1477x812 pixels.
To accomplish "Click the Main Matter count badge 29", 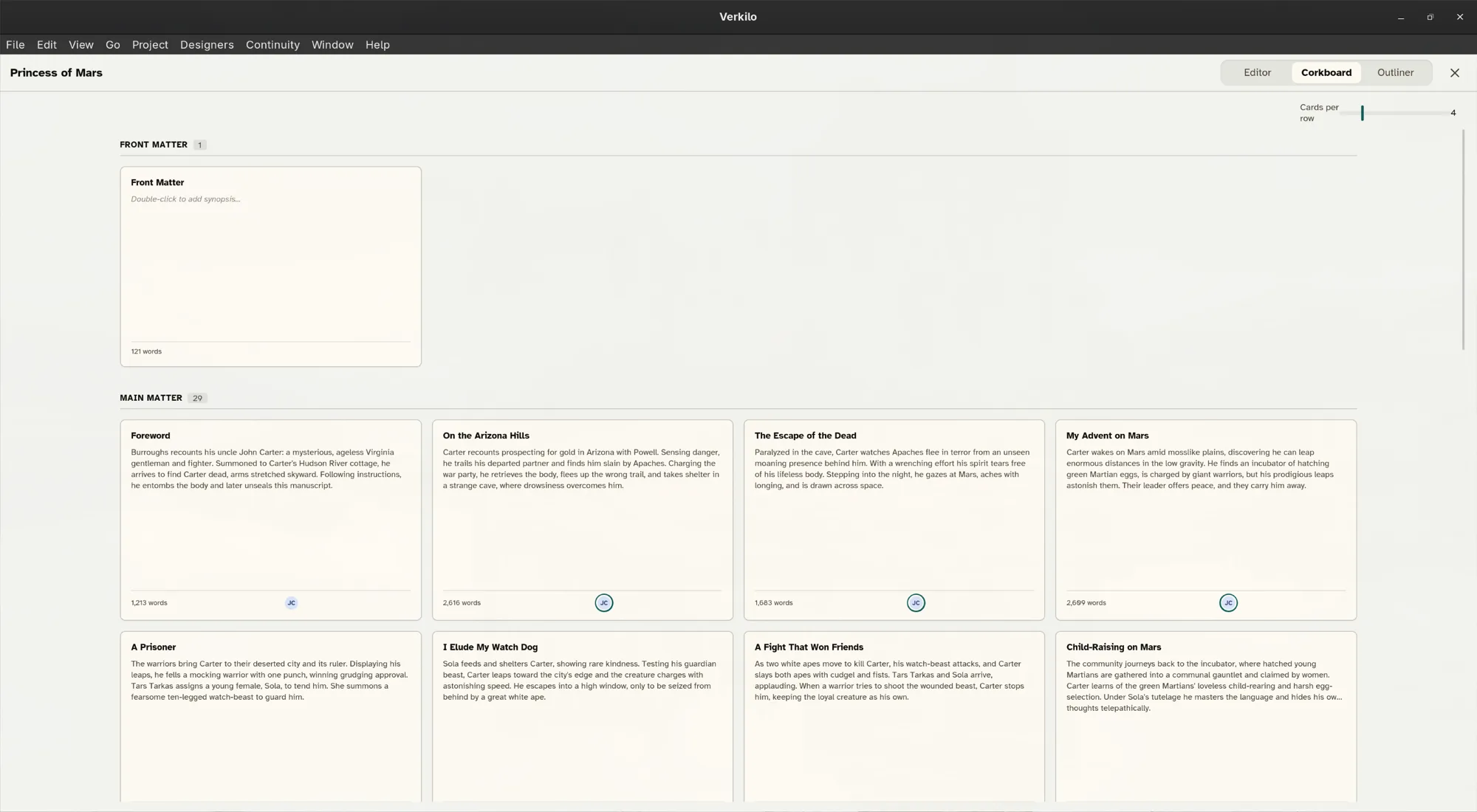I will 197,399.
